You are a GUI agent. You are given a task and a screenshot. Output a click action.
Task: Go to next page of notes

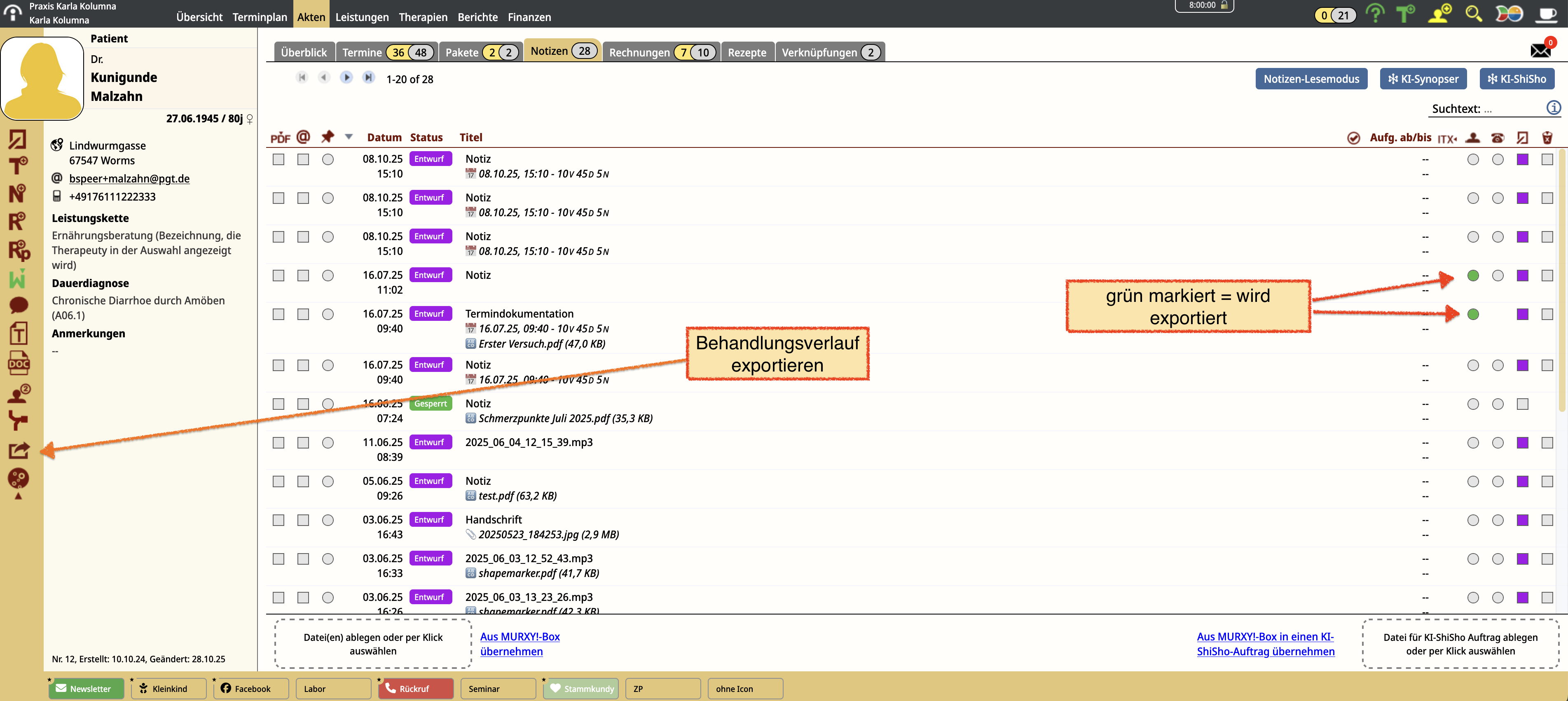[346, 77]
